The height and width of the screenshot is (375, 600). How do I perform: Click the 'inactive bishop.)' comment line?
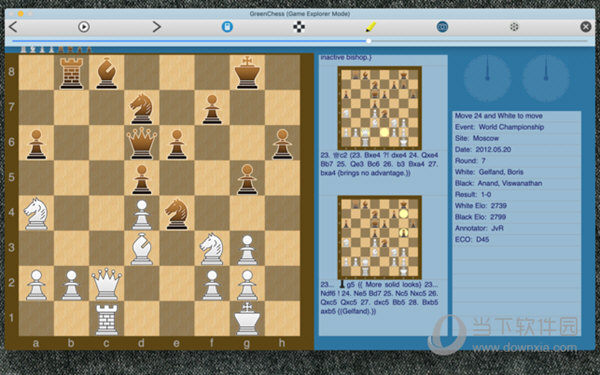coord(346,57)
